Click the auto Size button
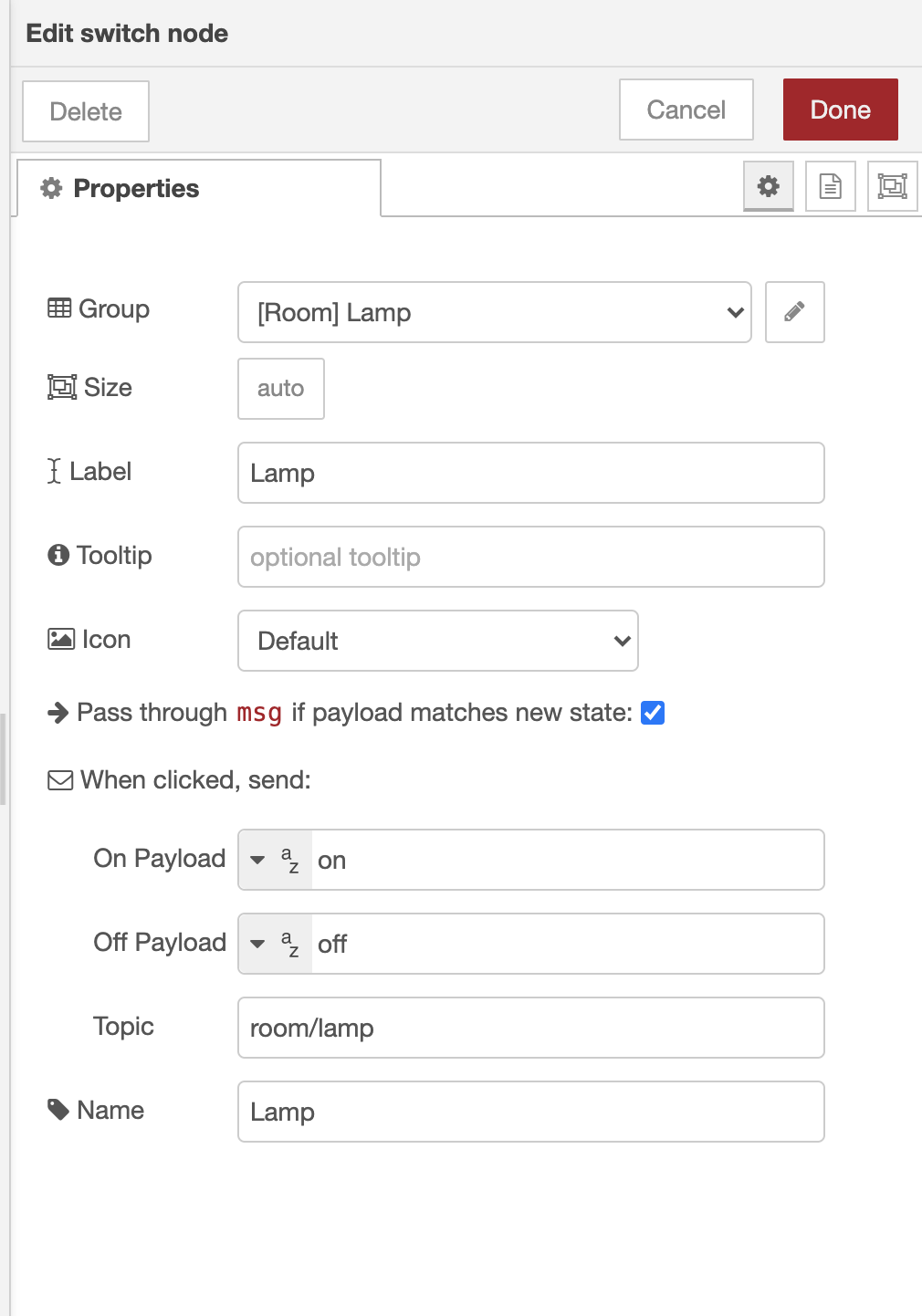The image size is (922, 1316). click(x=280, y=389)
